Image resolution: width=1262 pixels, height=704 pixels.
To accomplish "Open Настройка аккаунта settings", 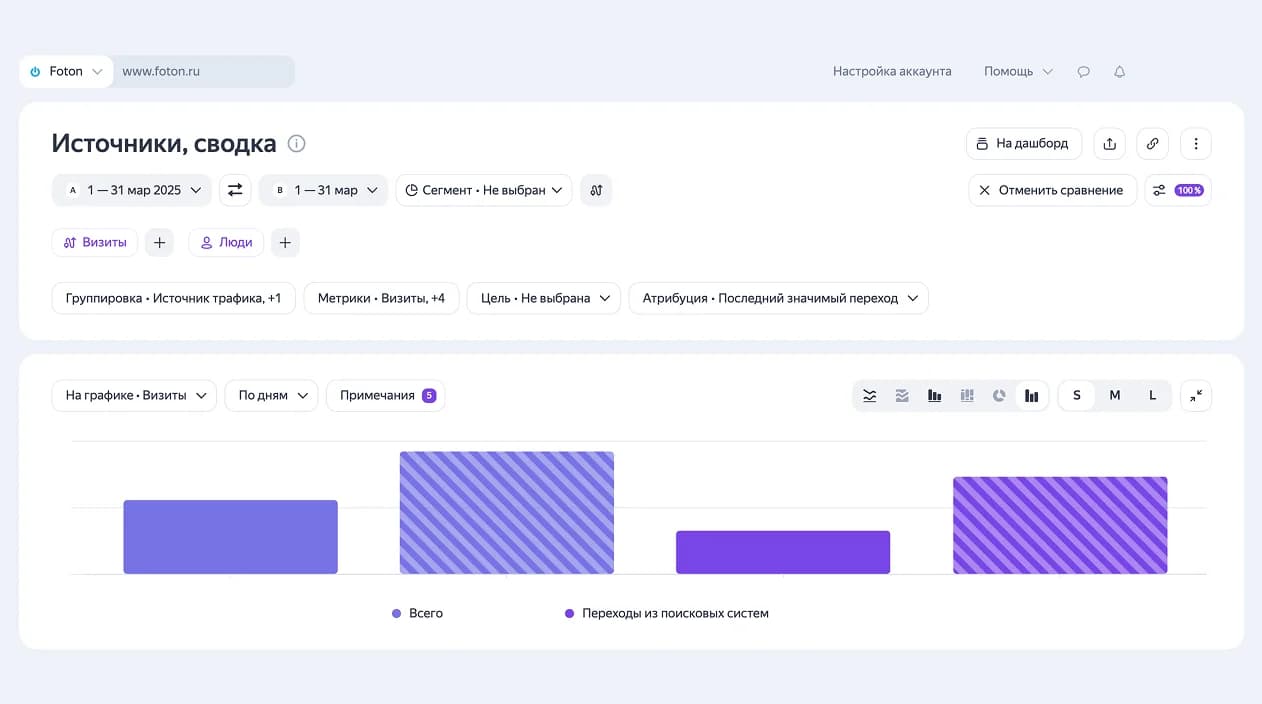I will 892,72.
